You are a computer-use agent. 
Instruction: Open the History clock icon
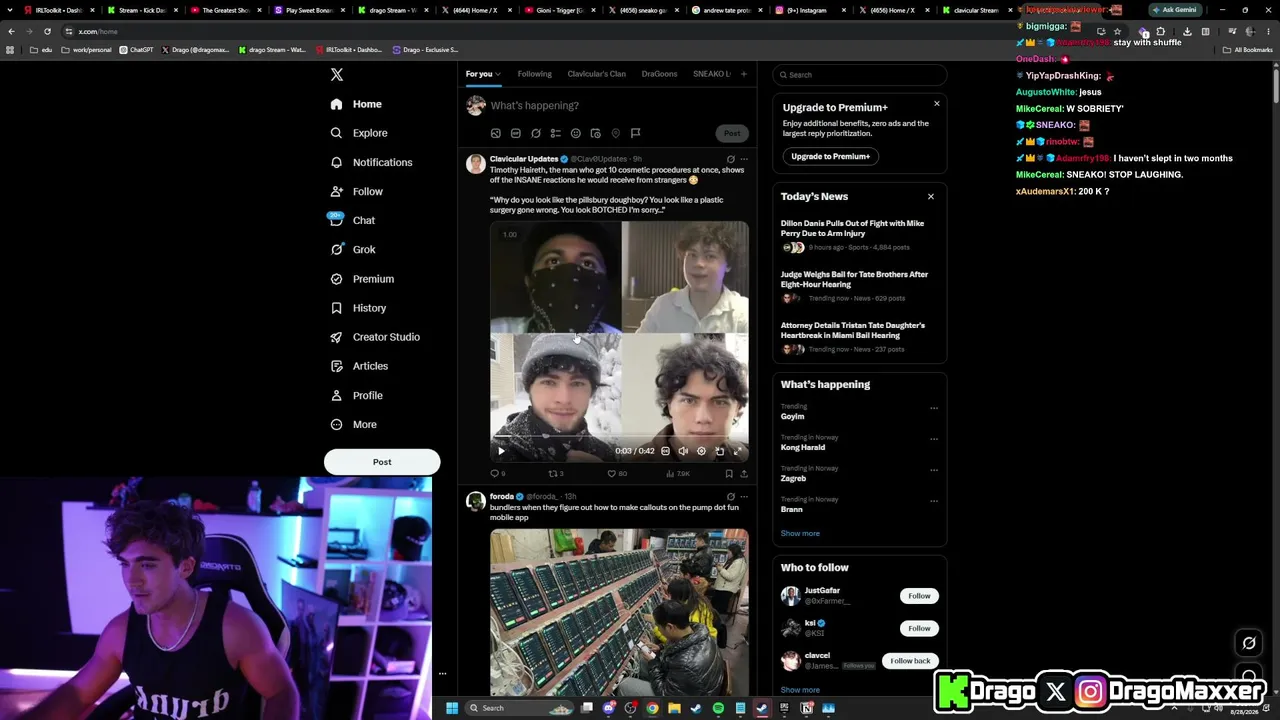[x=336, y=308]
